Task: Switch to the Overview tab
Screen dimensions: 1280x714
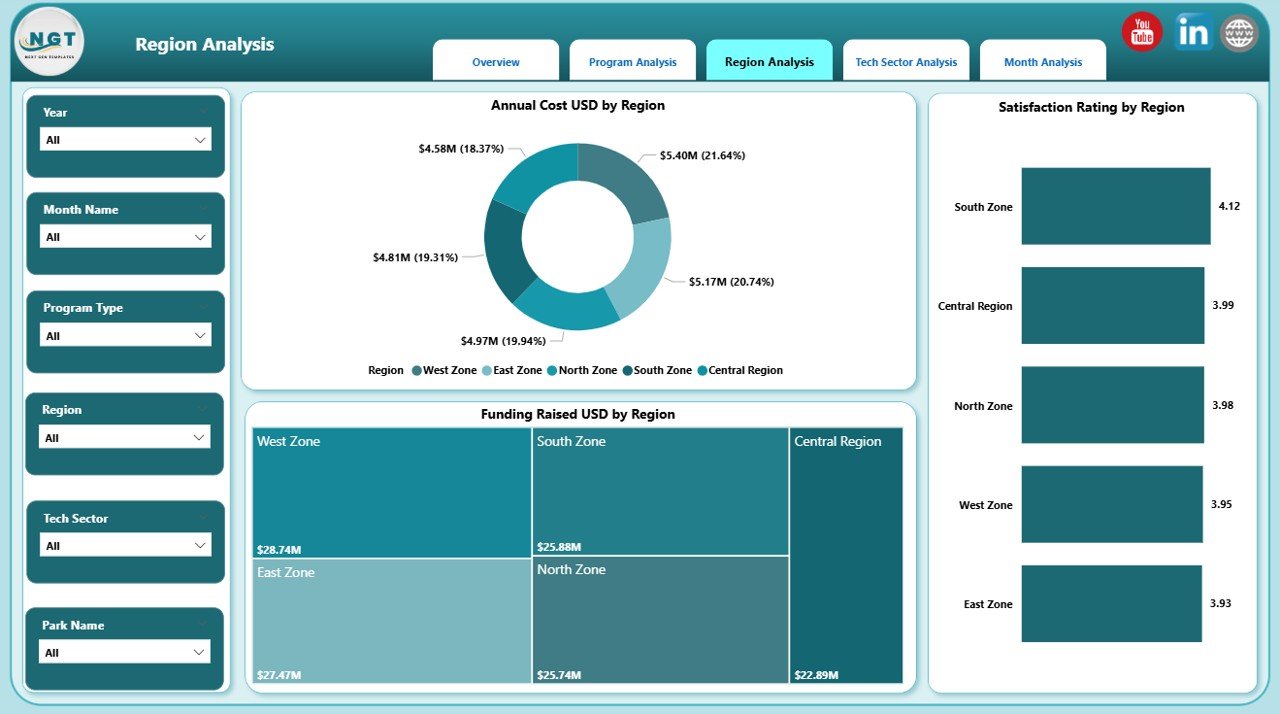Action: 496,61
